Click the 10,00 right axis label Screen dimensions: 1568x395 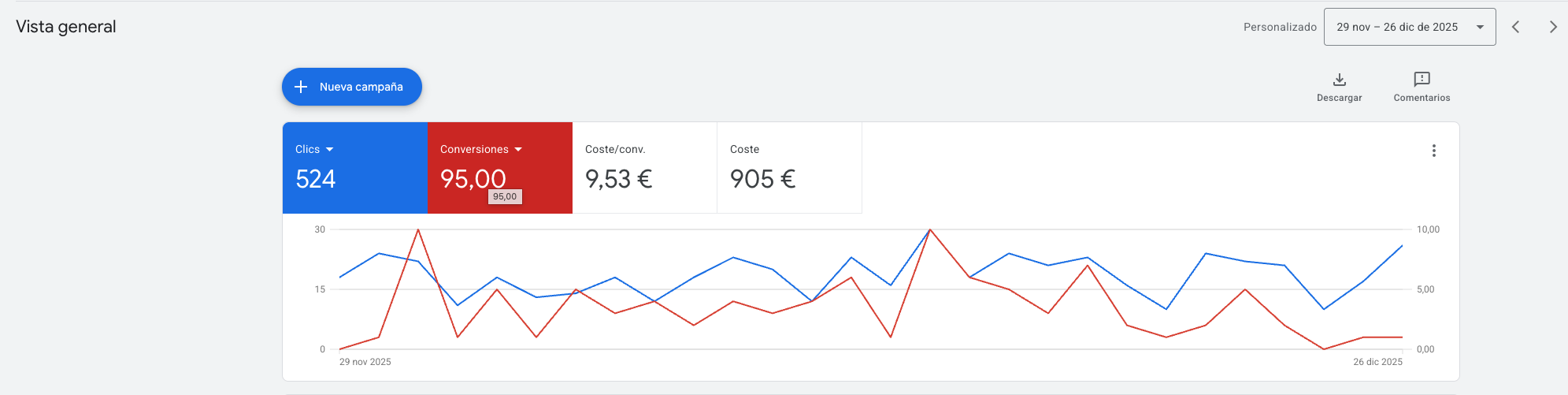[1428, 229]
